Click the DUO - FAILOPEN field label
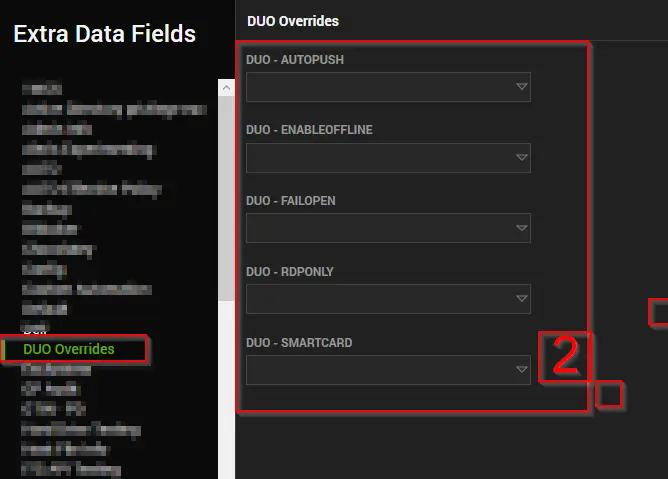The width and height of the screenshot is (668, 479). 291,201
